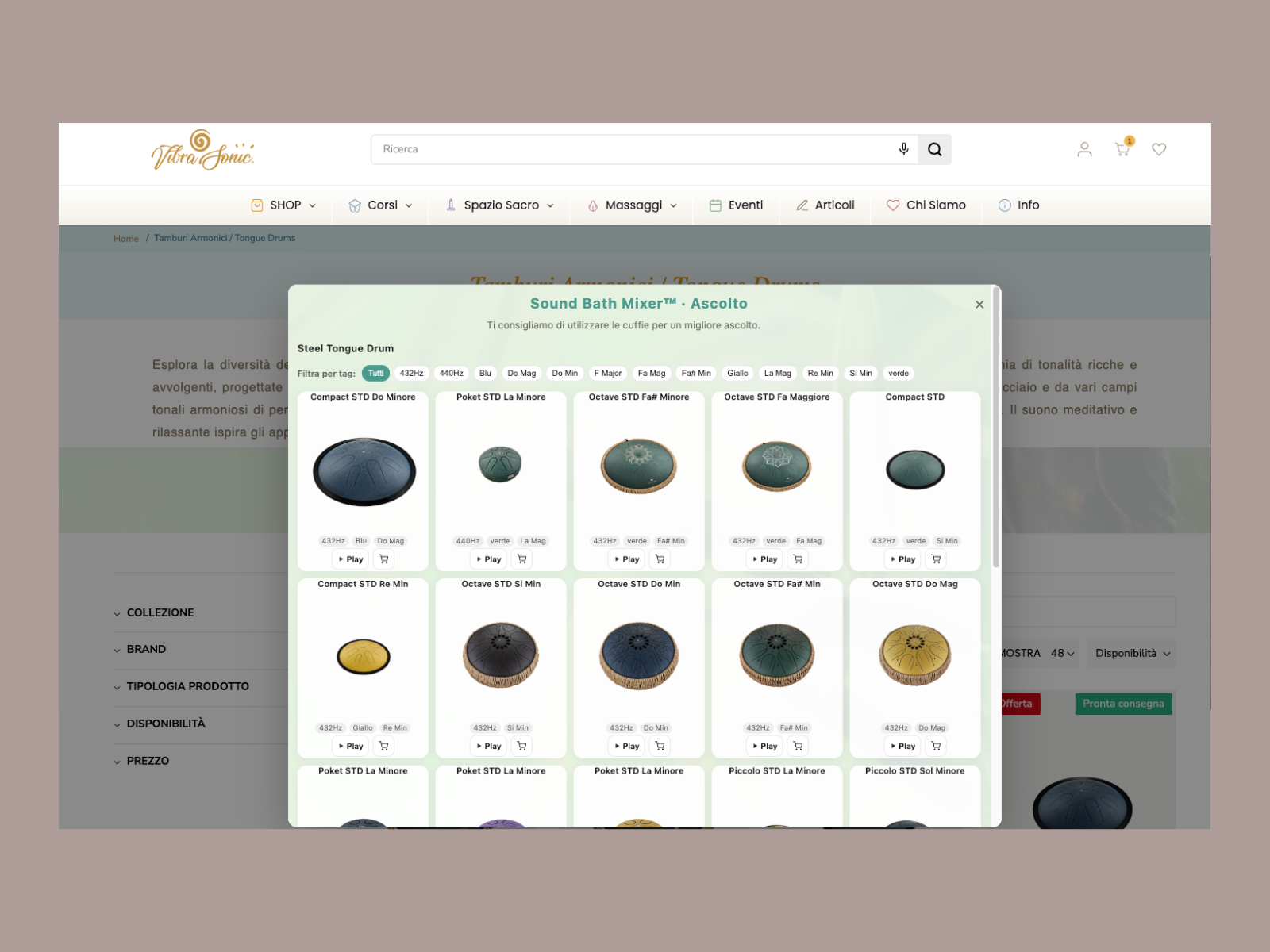This screenshot has height=952, width=1270.
Task: Play Compact STD Re Min sound
Action: pyautogui.click(x=351, y=746)
